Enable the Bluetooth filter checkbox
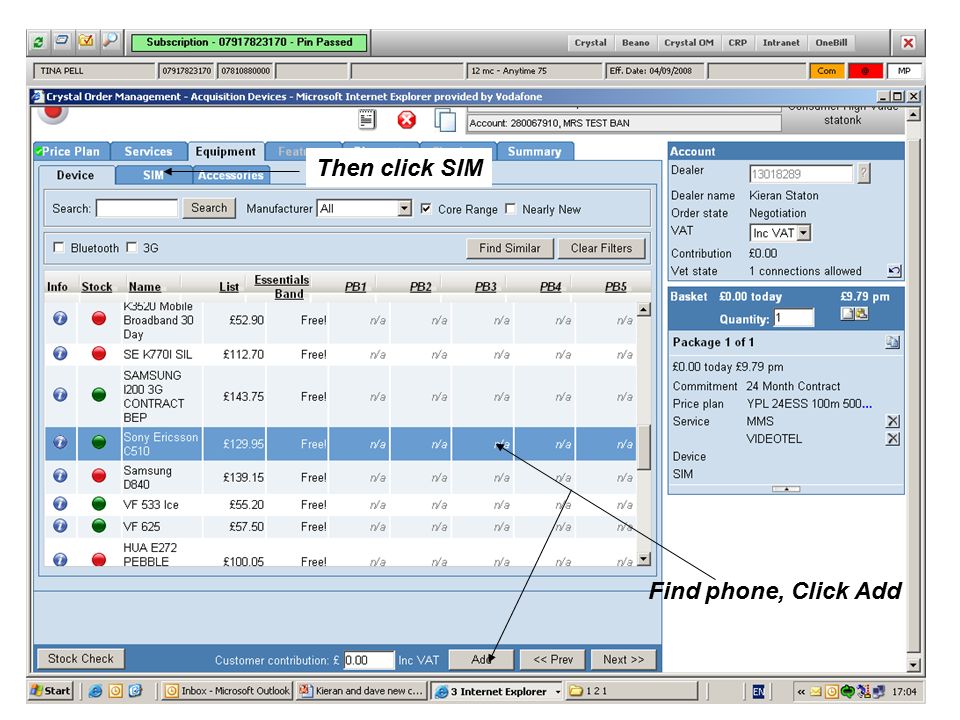The width and height of the screenshot is (960, 720). [59, 247]
